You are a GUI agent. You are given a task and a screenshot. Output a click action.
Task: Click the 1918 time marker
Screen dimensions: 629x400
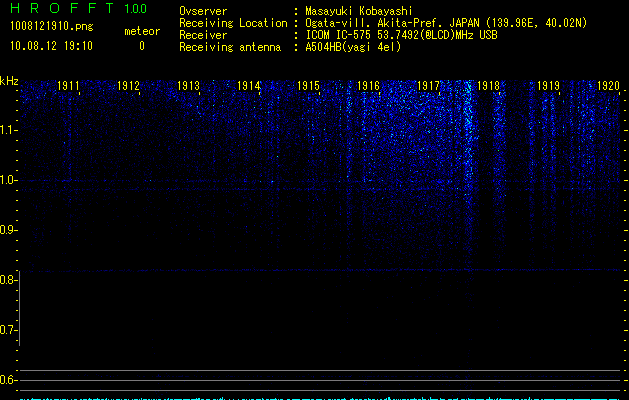pyautogui.click(x=488, y=86)
